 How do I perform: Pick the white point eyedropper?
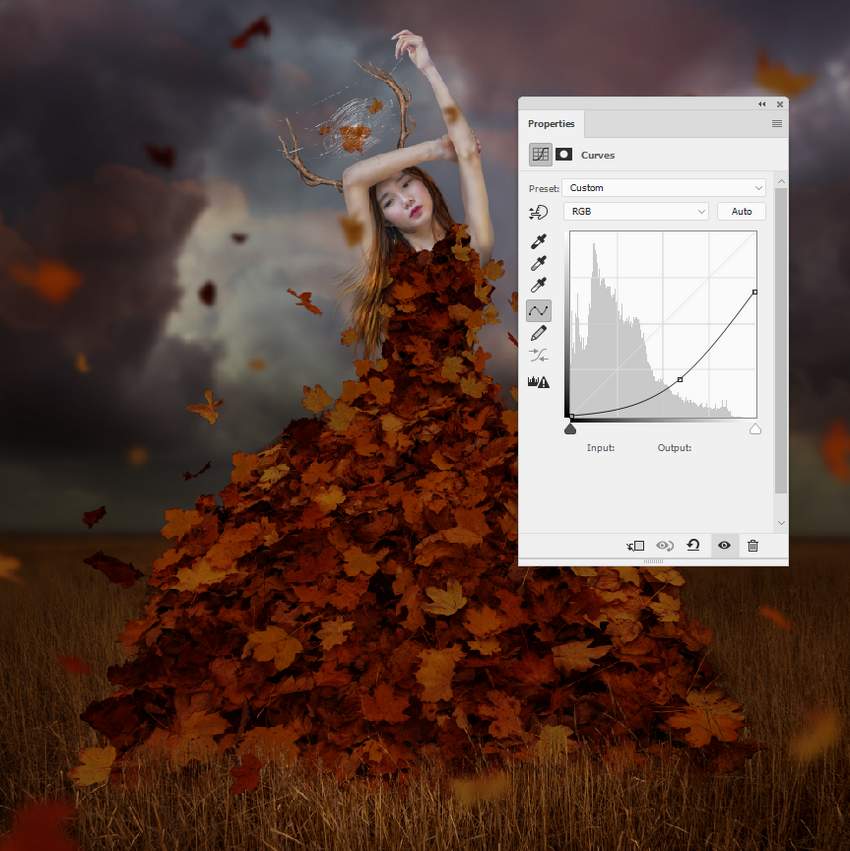pyautogui.click(x=538, y=285)
